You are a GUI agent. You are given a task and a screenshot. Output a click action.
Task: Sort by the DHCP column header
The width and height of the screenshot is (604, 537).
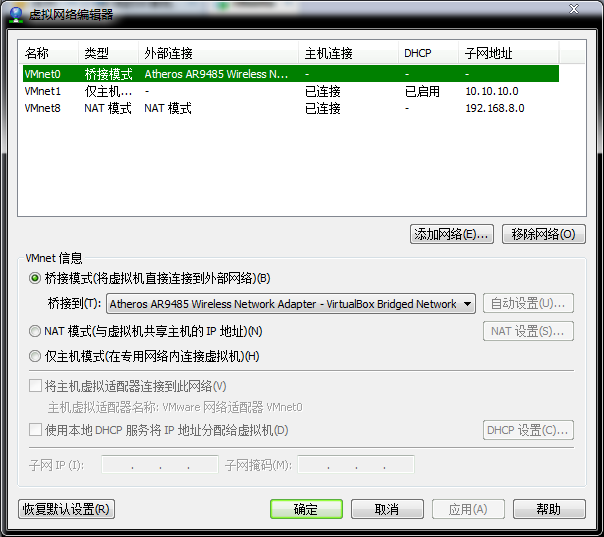coord(429,53)
